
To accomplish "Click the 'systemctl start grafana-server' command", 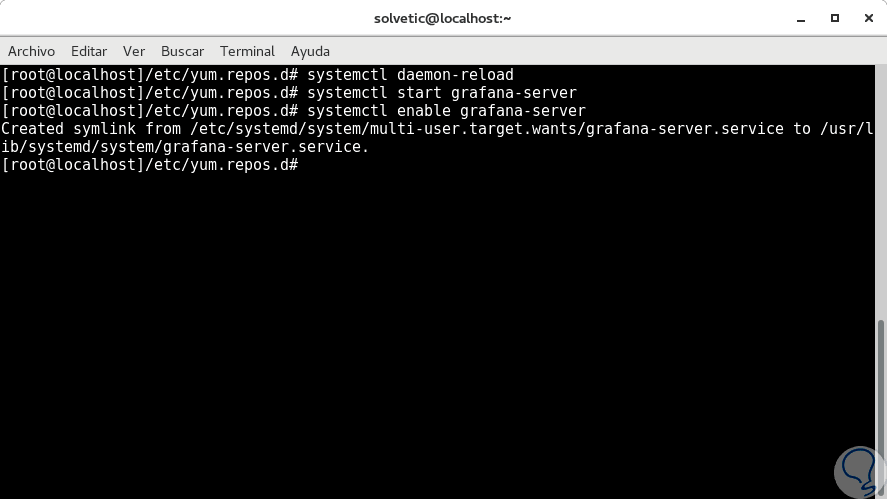I will [x=441, y=93].
